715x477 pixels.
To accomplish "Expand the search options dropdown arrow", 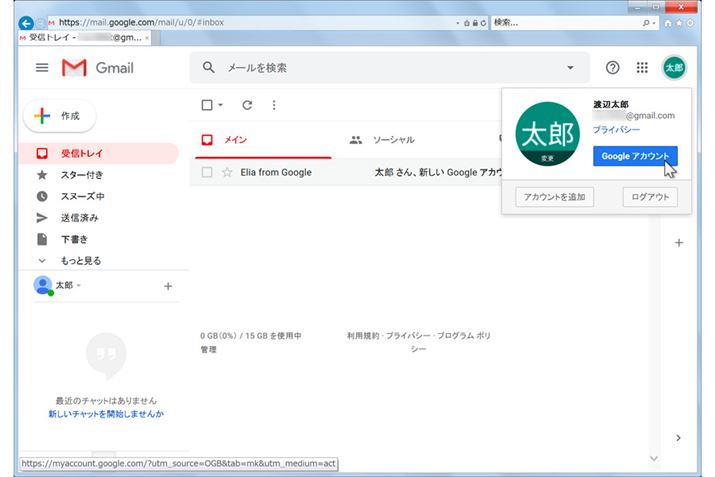I will pos(571,68).
